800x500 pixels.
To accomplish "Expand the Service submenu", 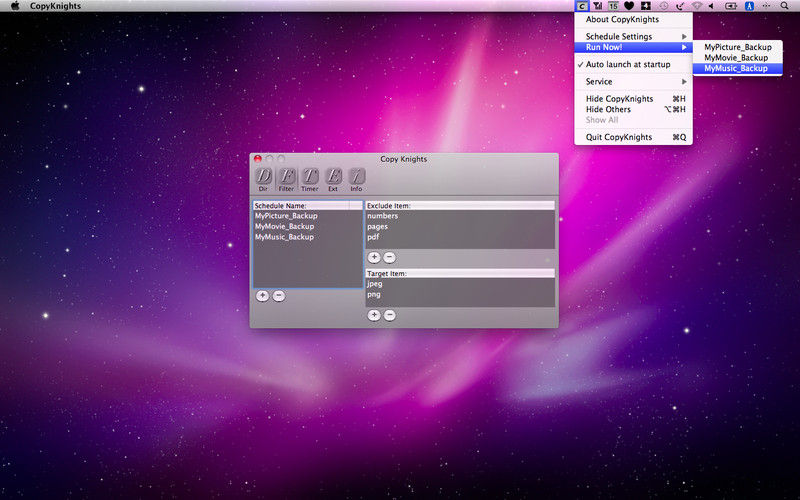I will click(633, 82).
